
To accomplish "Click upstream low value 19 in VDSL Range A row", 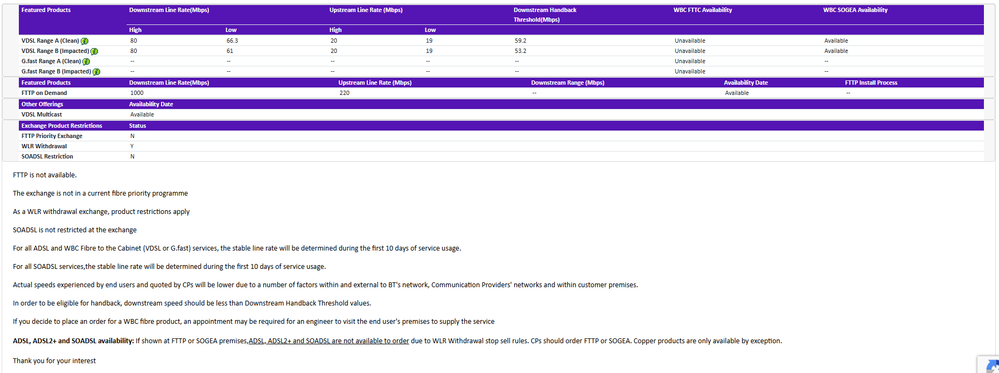I will [429, 41].
